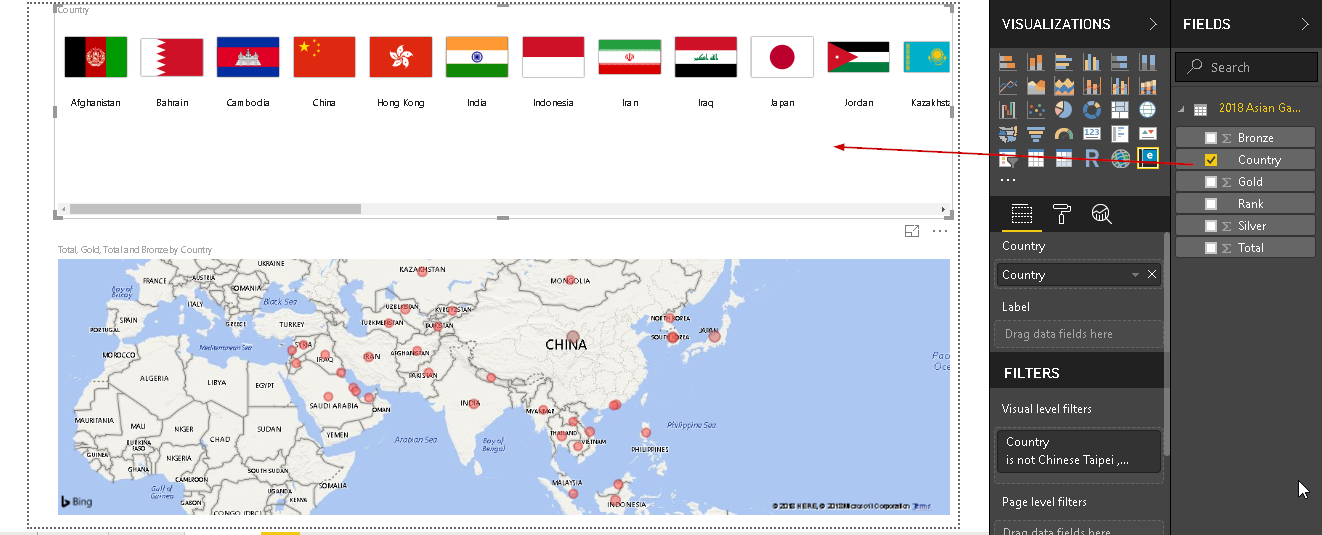The image size is (1322, 535).
Task: Check the Total field checkbox
Action: pyautogui.click(x=1211, y=248)
